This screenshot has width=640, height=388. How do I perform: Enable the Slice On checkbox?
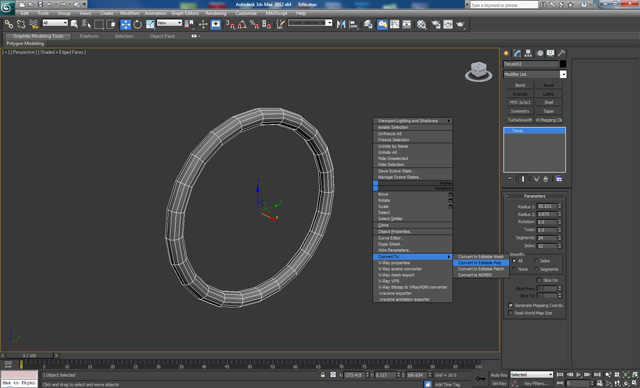(x=539, y=280)
